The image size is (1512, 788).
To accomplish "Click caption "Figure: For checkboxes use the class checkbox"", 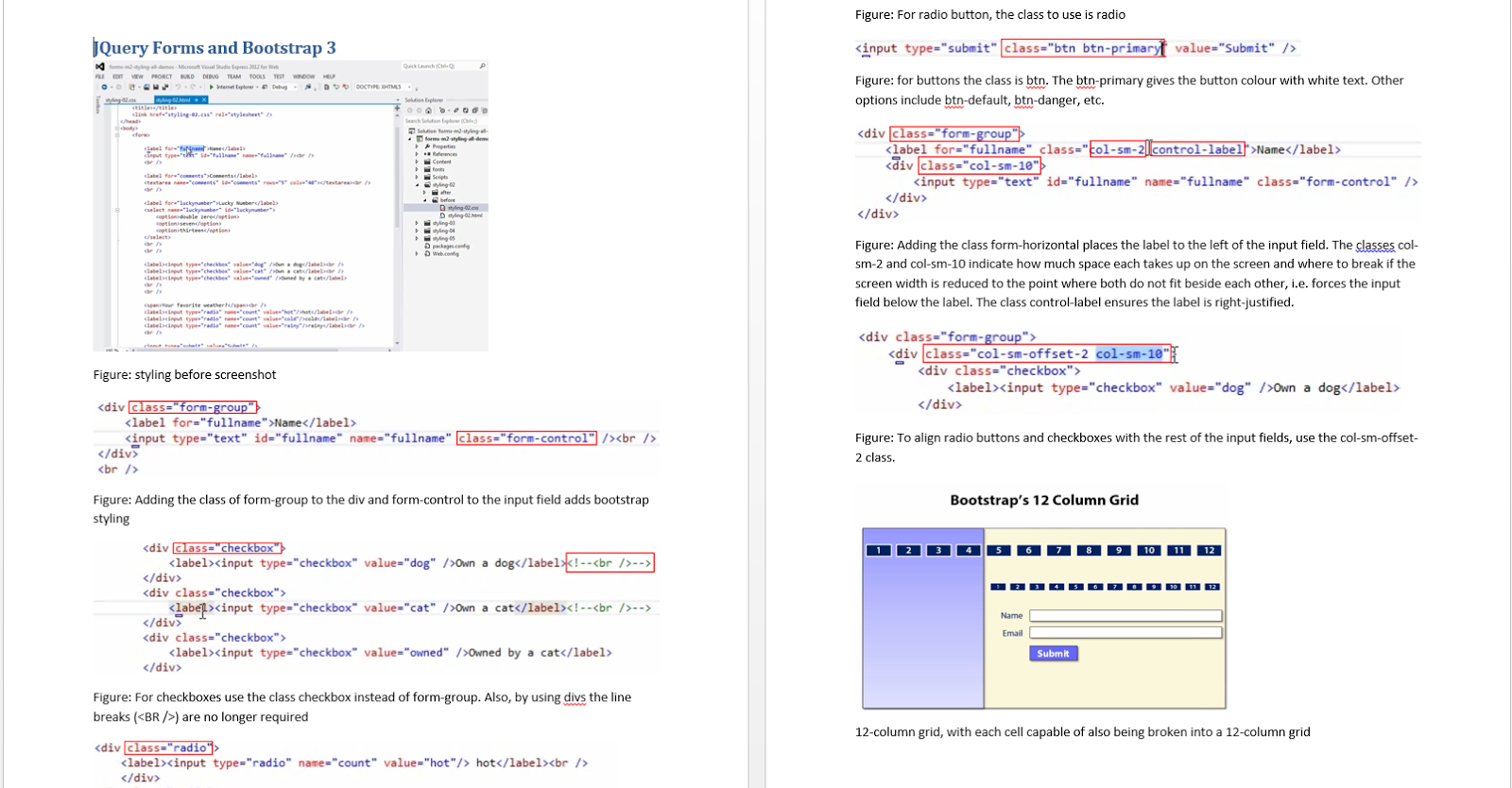I will (363, 707).
